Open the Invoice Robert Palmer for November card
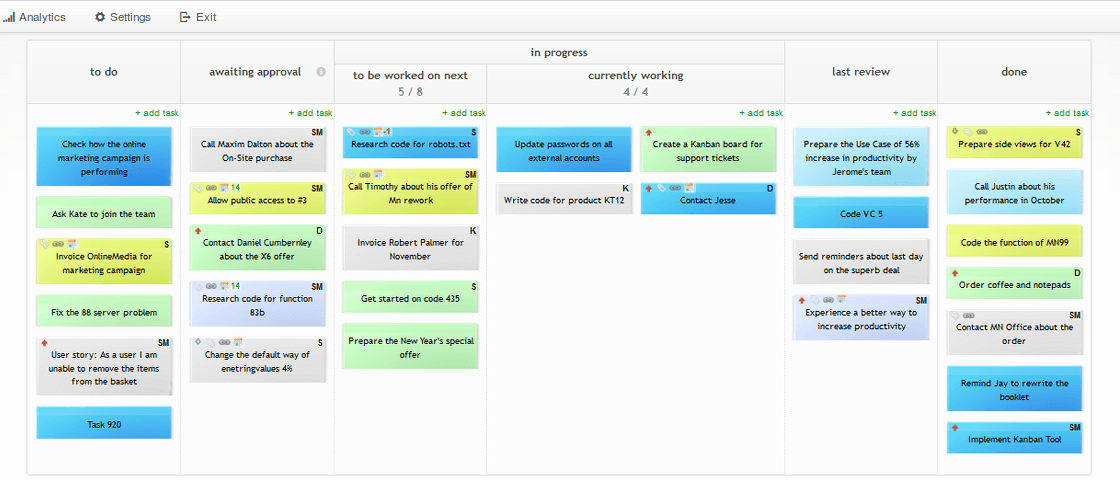The width and height of the screenshot is (1120, 480). click(x=411, y=249)
